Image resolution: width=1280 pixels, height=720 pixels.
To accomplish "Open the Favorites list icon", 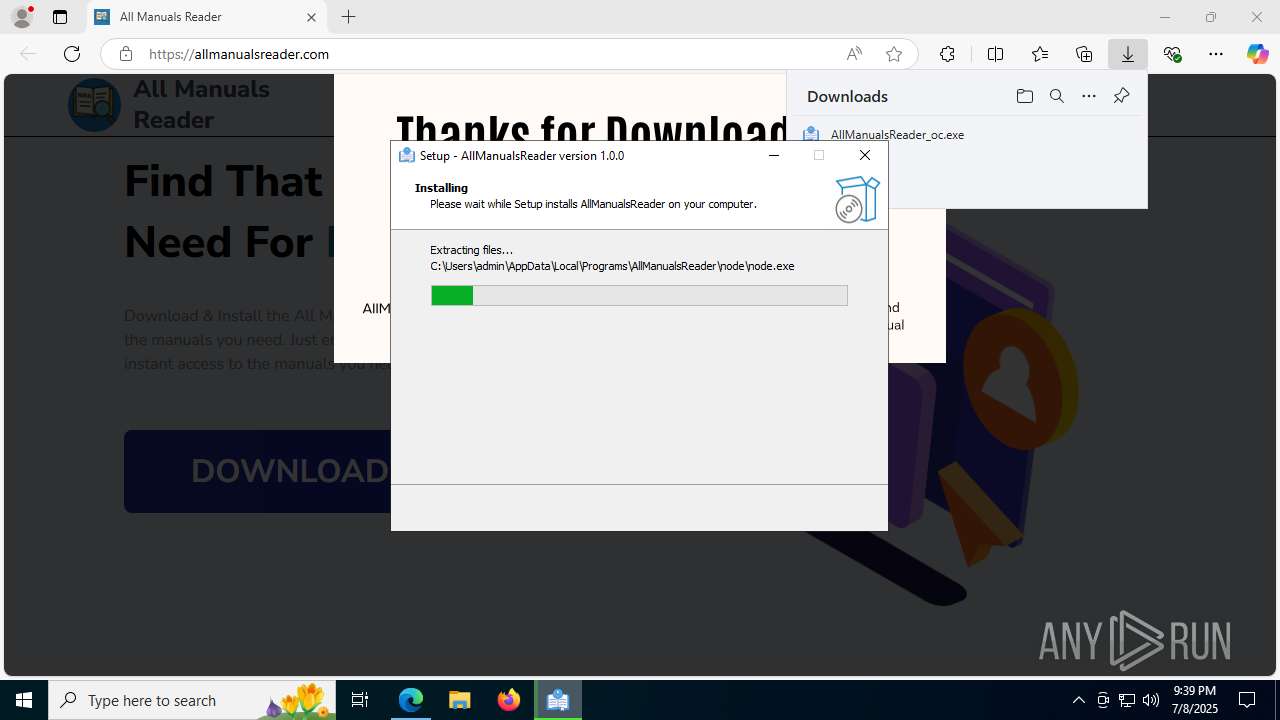I will pos(1040,54).
